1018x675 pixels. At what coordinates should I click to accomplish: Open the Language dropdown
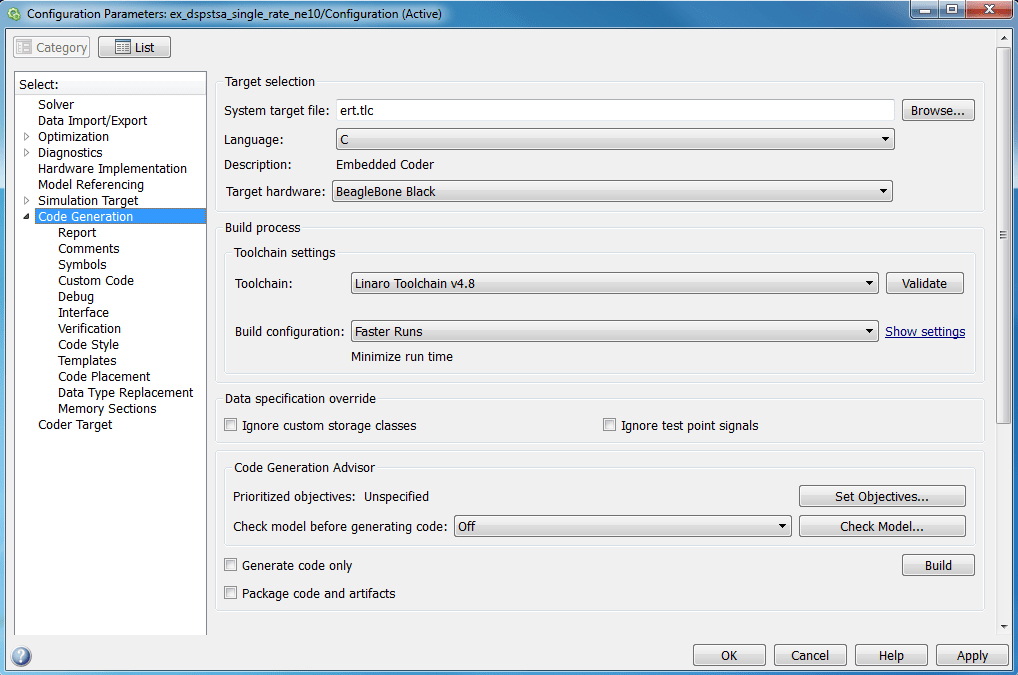tap(615, 140)
